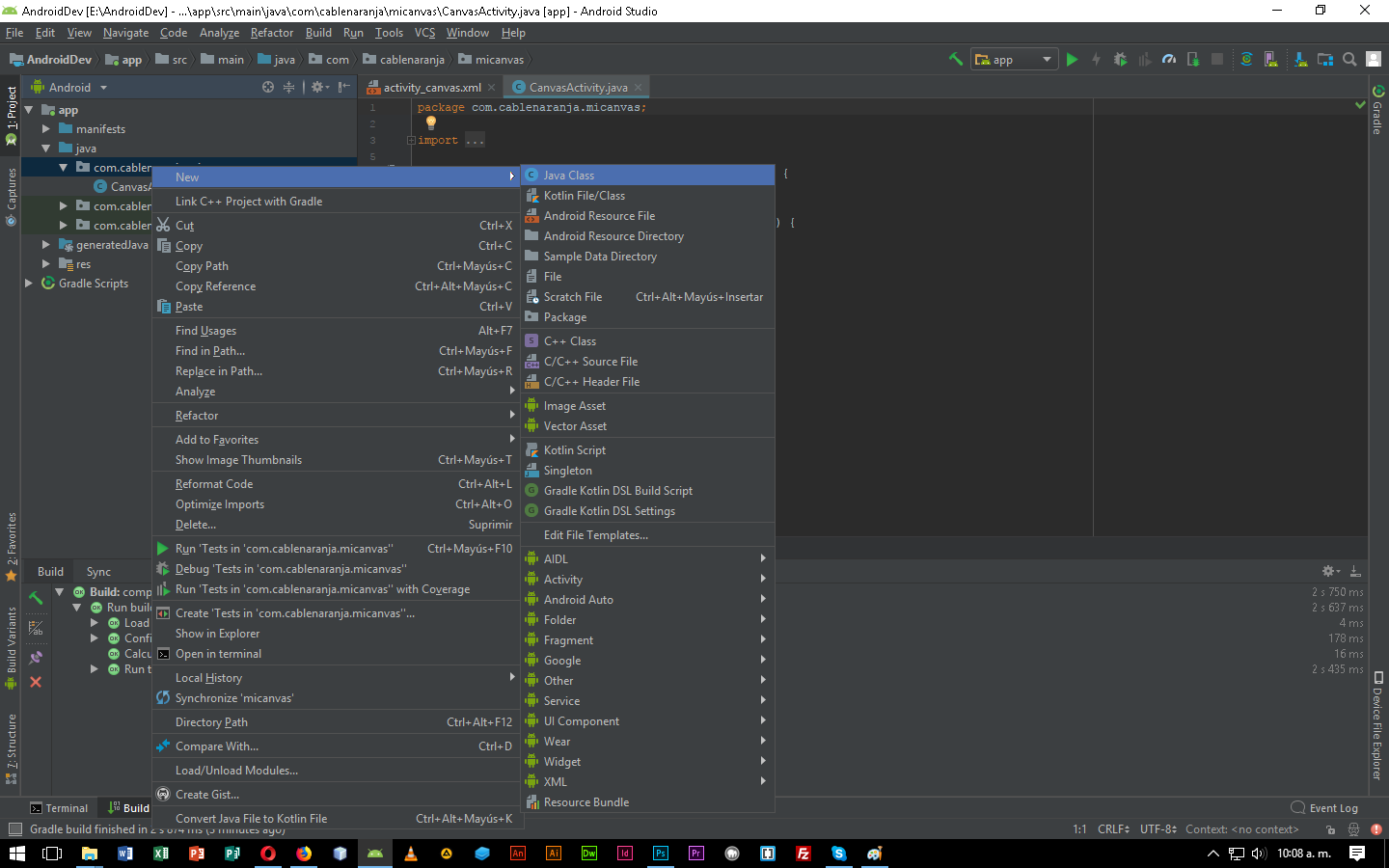The height and width of the screenshot is (868, 1389).
Task: Collapse the 'Run build' node in Build output
Action: tap(77, 608)
